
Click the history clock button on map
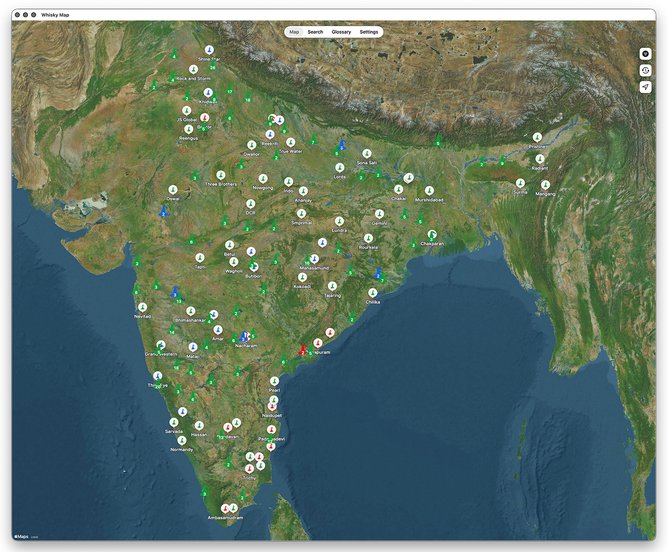point(646,70)
